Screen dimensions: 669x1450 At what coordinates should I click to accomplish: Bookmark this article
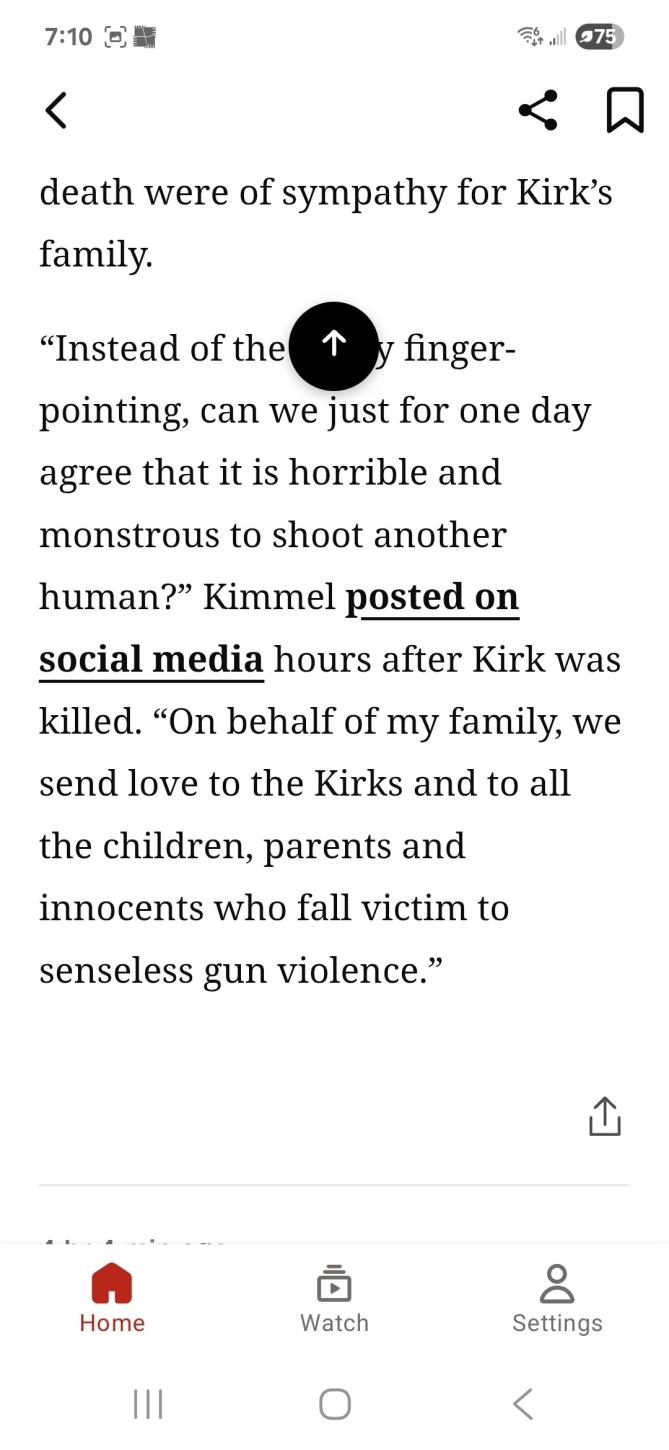(x=625, y=110)
